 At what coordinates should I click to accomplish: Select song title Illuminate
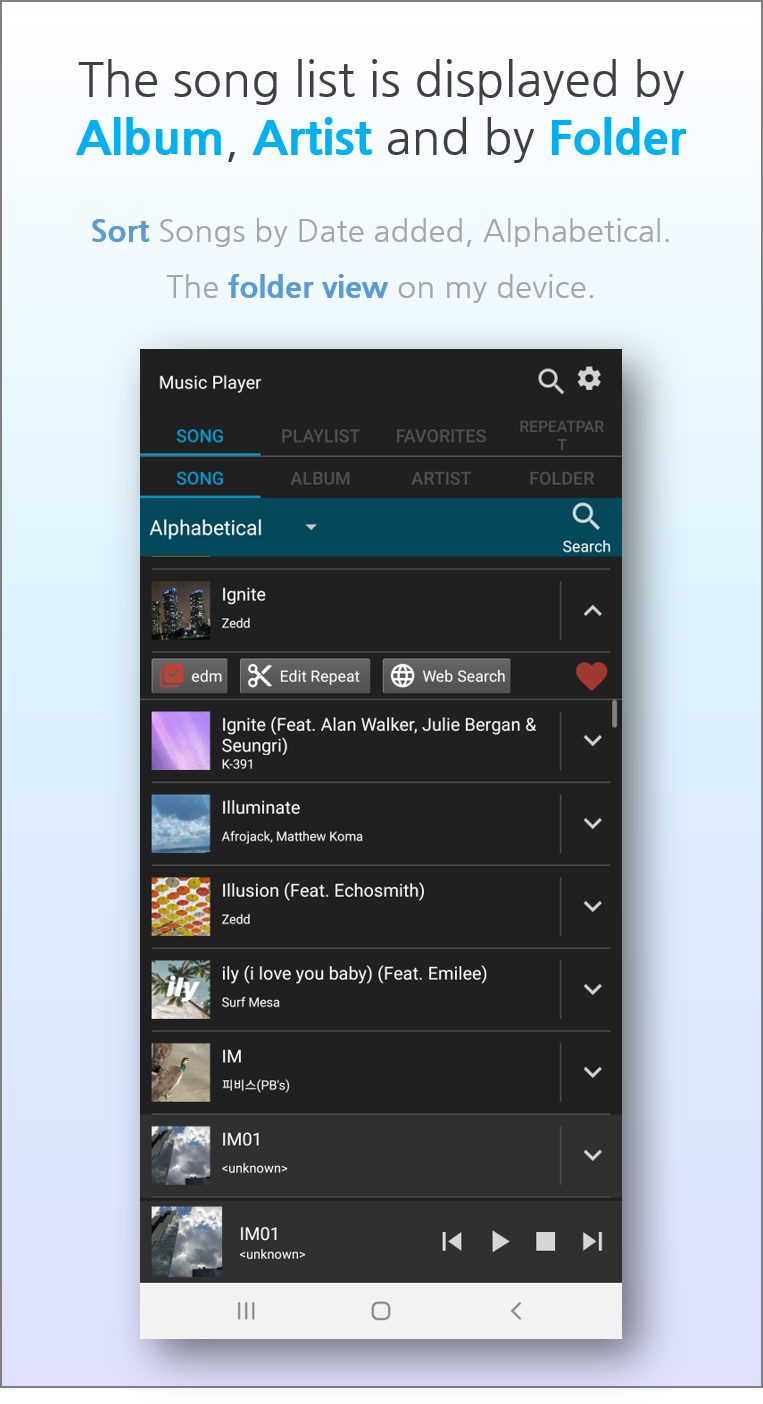[261, 807]
